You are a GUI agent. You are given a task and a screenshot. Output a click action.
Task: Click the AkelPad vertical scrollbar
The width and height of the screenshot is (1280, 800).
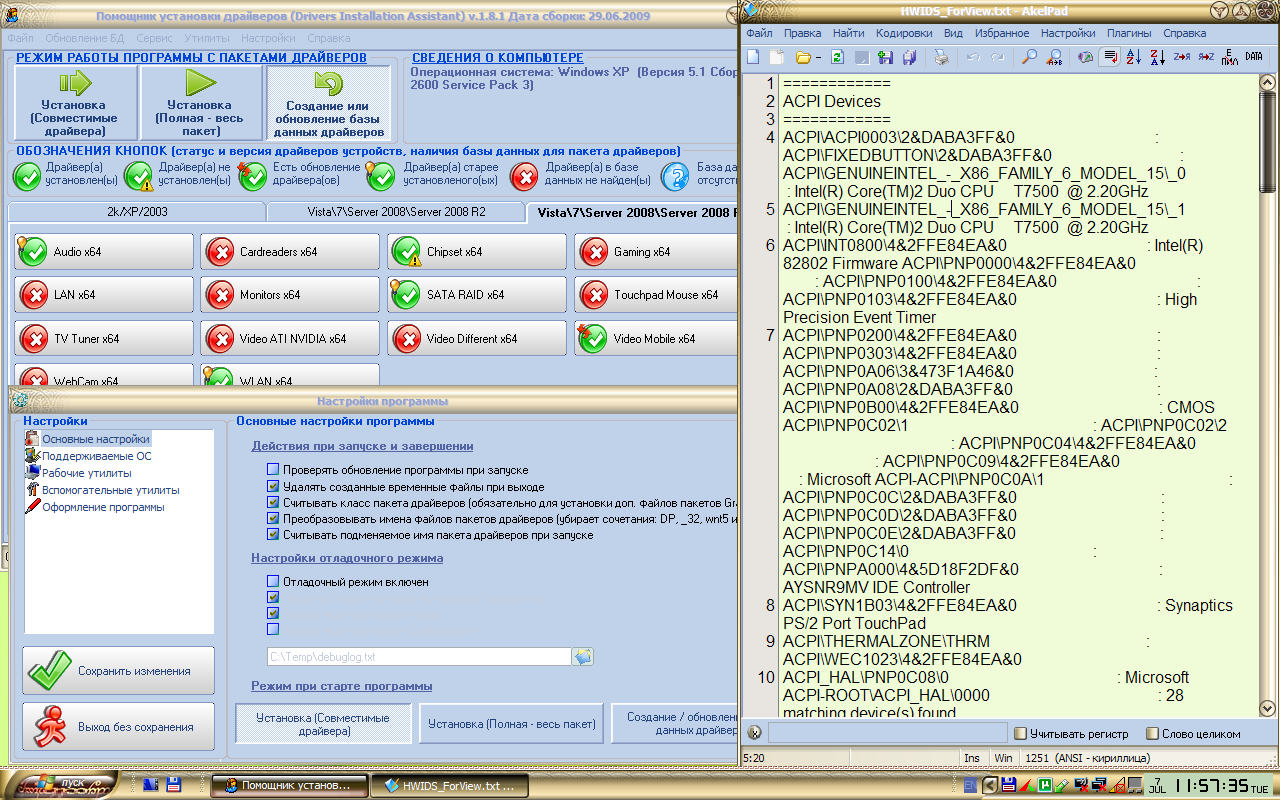click(x=1268, y=400)
